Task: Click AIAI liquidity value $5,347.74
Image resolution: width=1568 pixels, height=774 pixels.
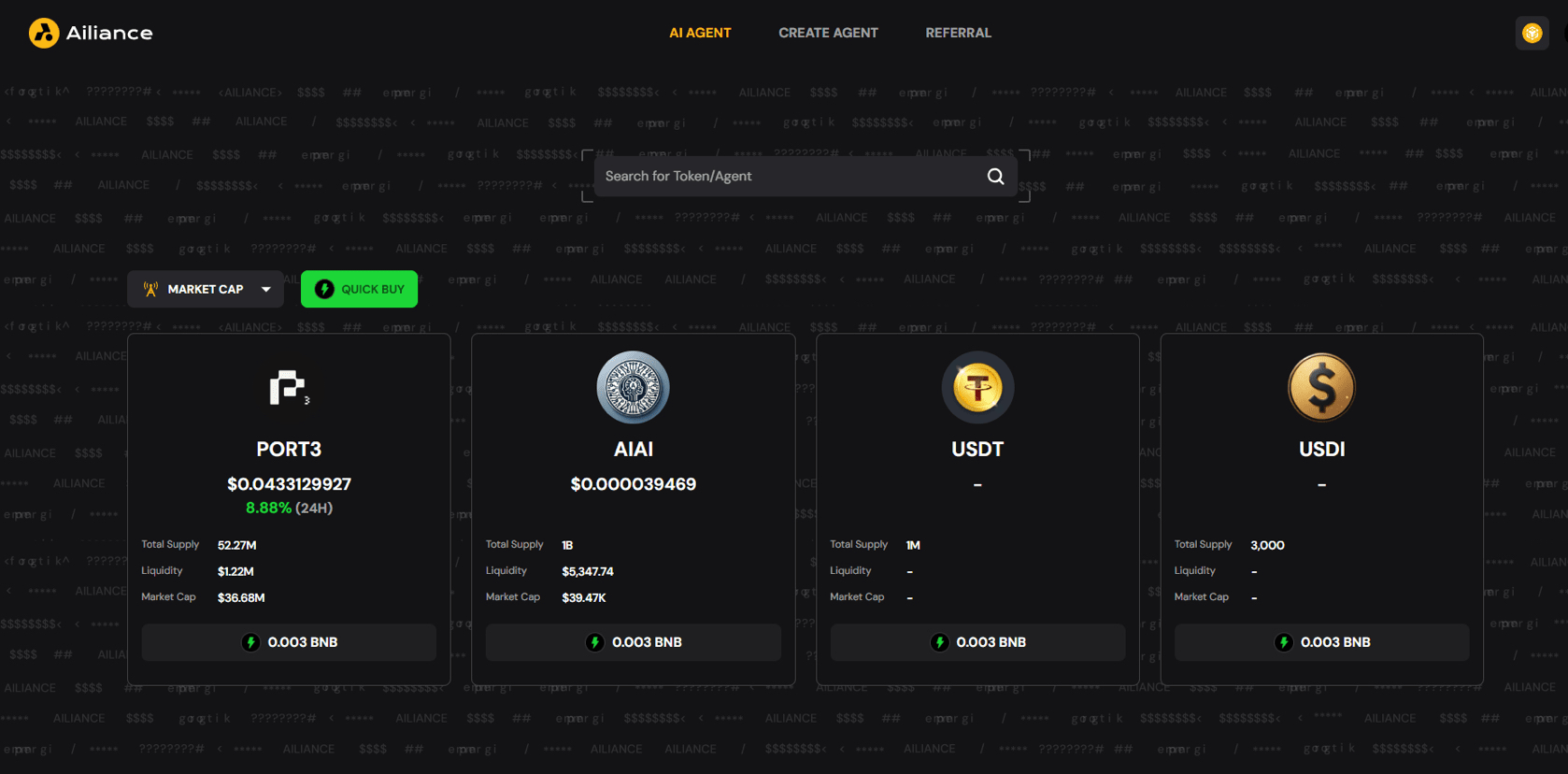Action: [x=588, y=571]
